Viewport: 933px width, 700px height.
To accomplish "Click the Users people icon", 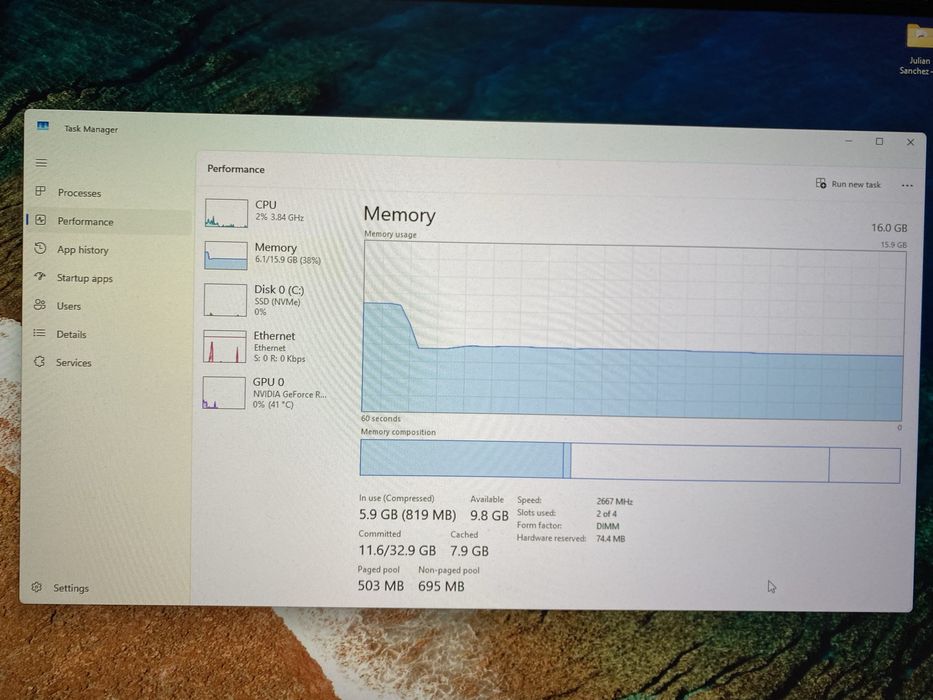I will click(x=40, y=305).
